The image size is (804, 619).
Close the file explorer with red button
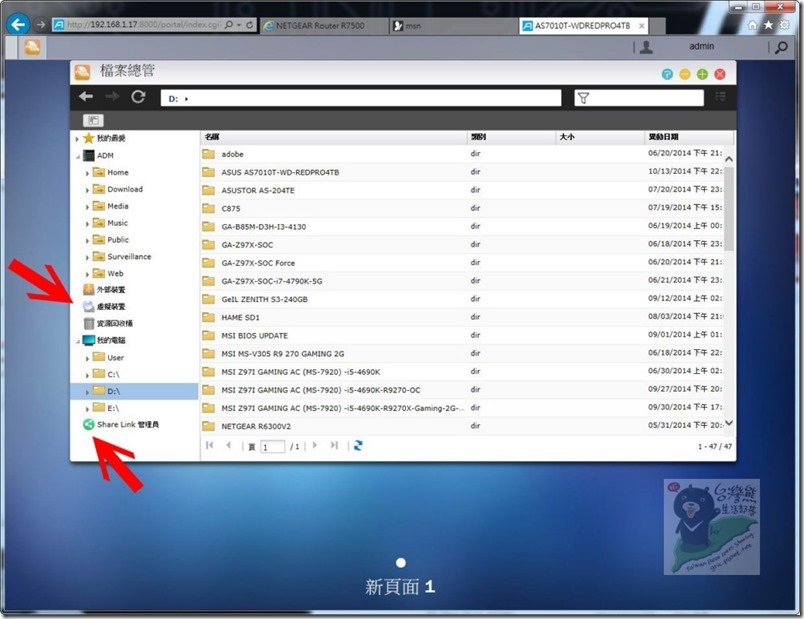[x=720, y=74]
